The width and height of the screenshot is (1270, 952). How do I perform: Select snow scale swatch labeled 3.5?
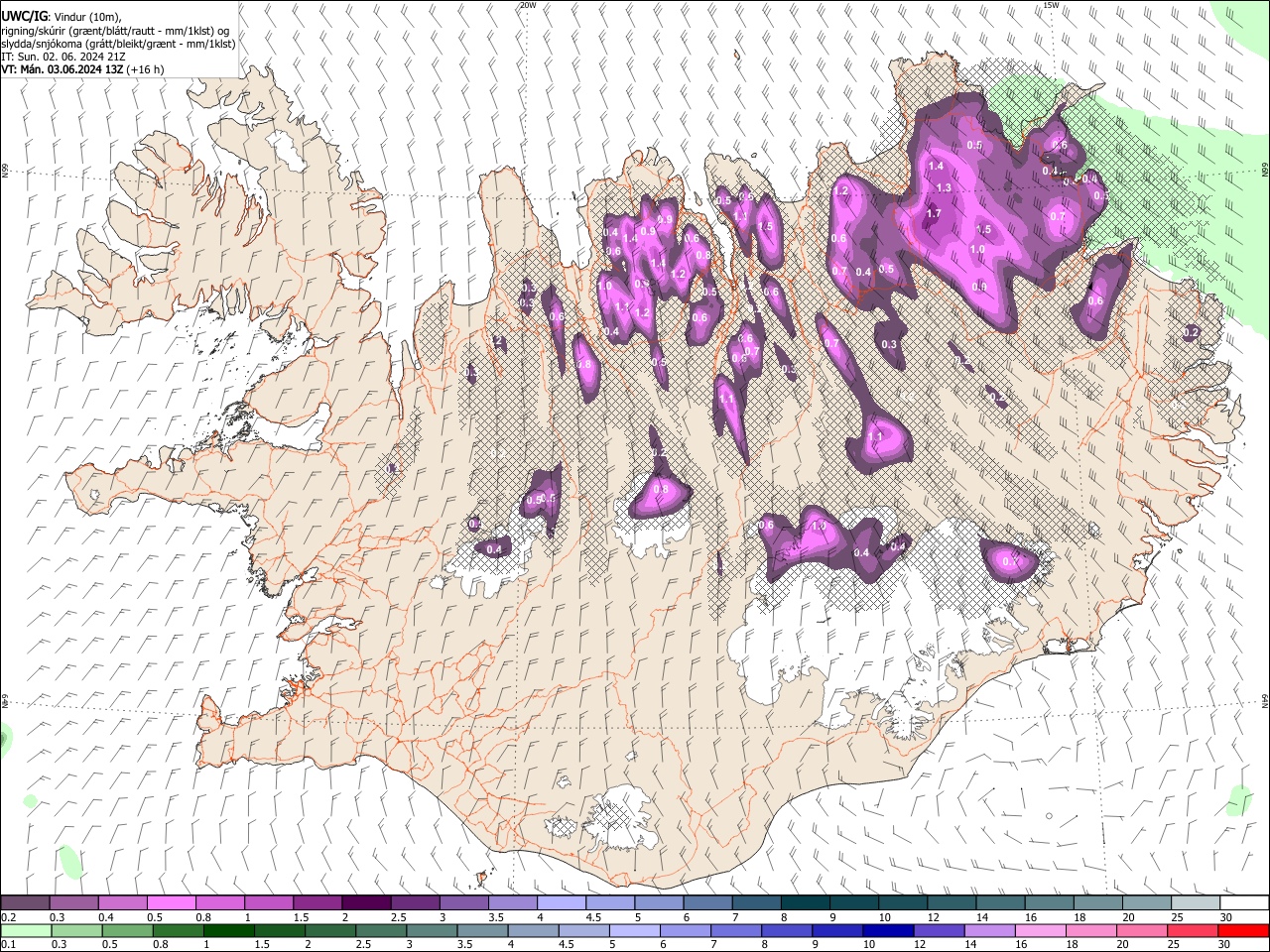[513, 902]
